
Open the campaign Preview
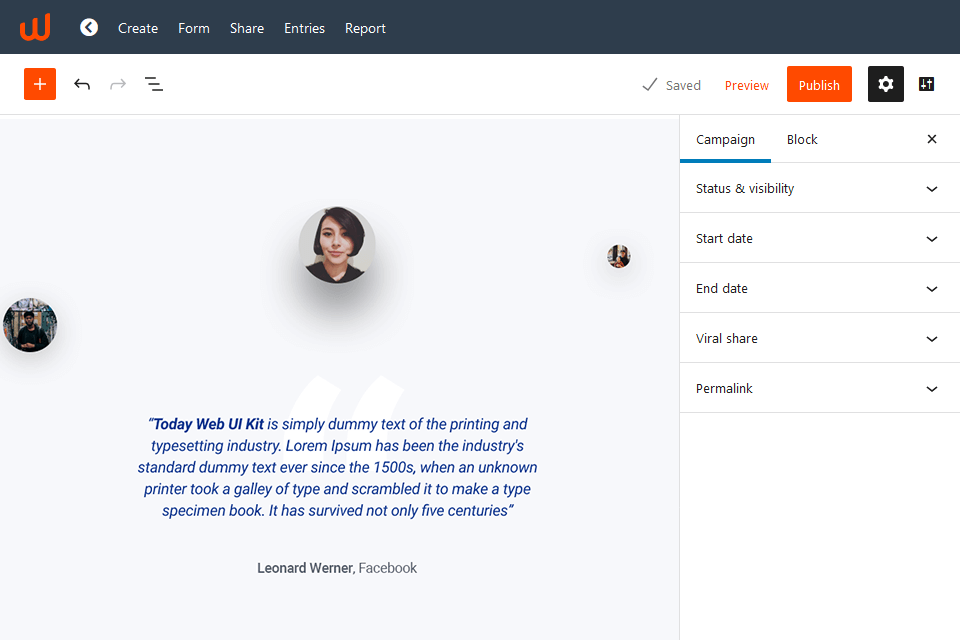point(746,85)
